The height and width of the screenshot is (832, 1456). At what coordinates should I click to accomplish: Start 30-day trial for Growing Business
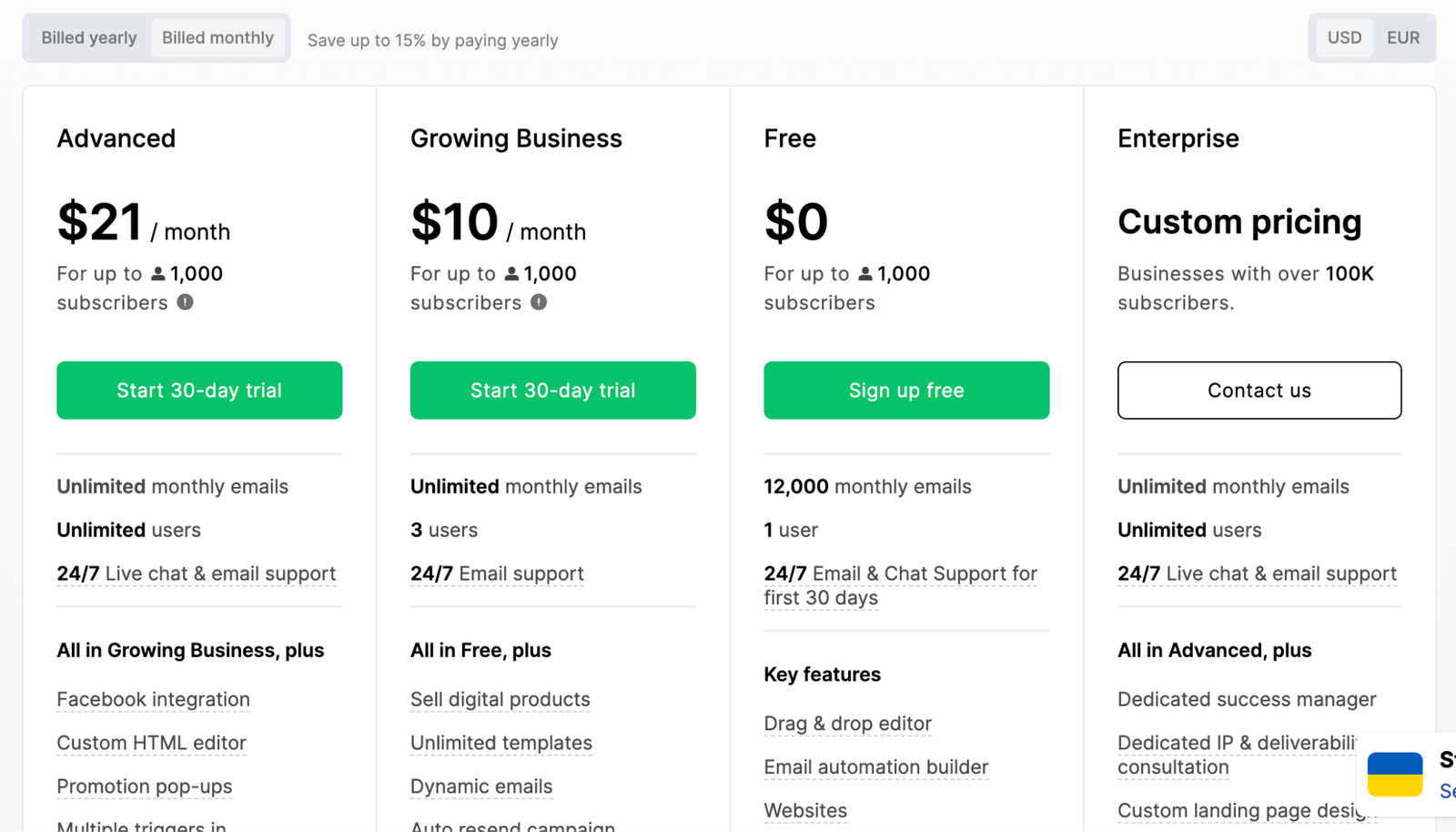coord(553,391)
